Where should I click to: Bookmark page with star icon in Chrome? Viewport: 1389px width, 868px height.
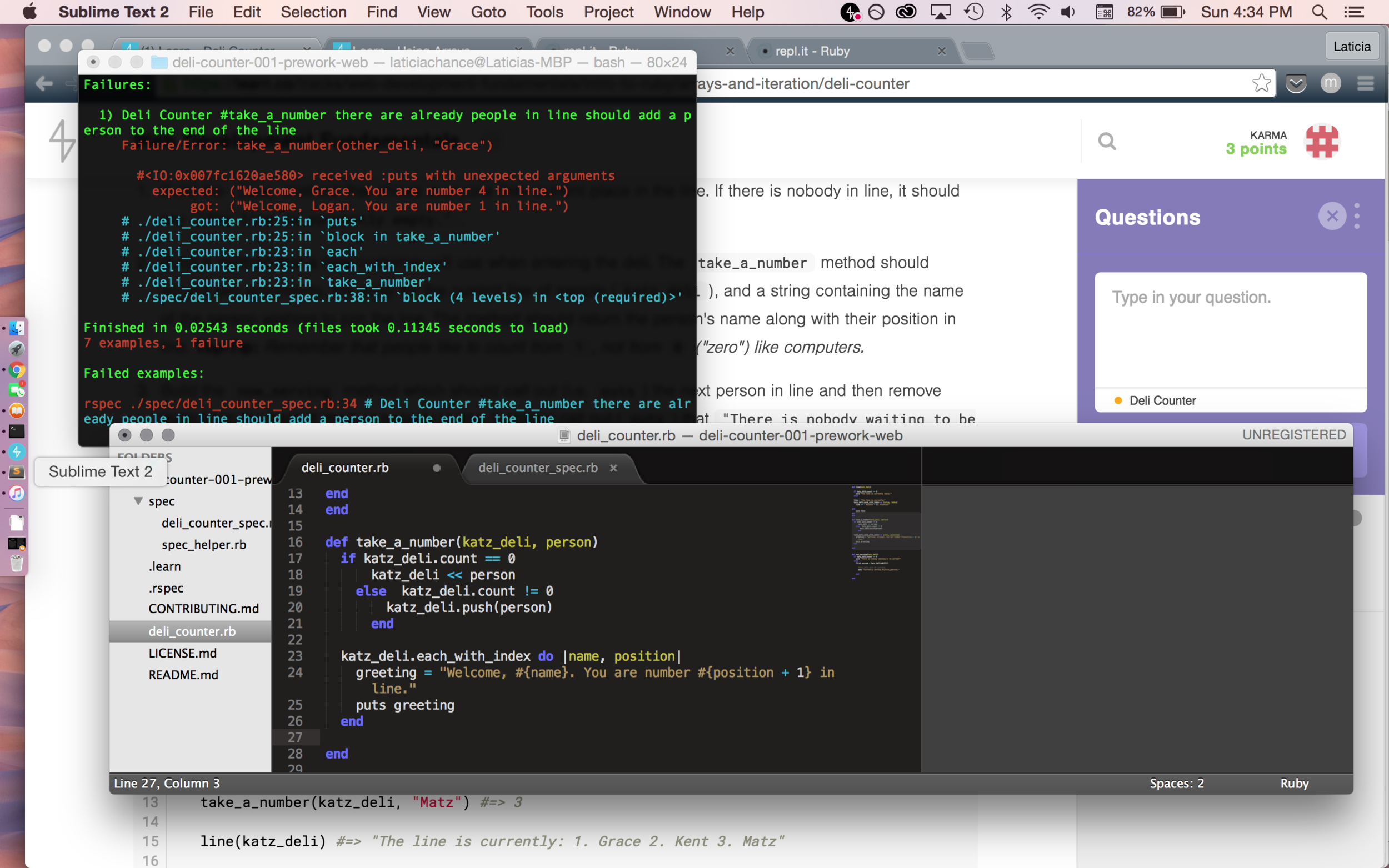(1261, 83)
